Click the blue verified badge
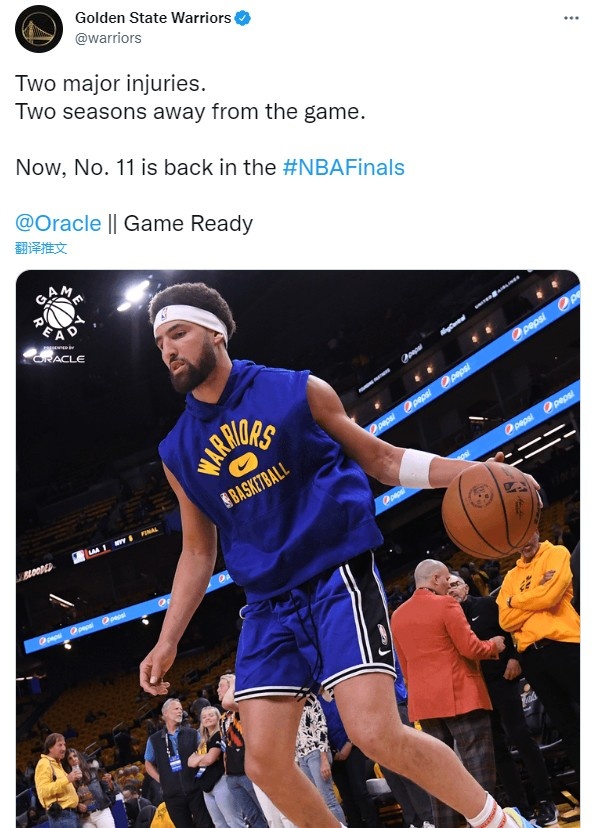This screenshot has height=828, width=594. 242,18
